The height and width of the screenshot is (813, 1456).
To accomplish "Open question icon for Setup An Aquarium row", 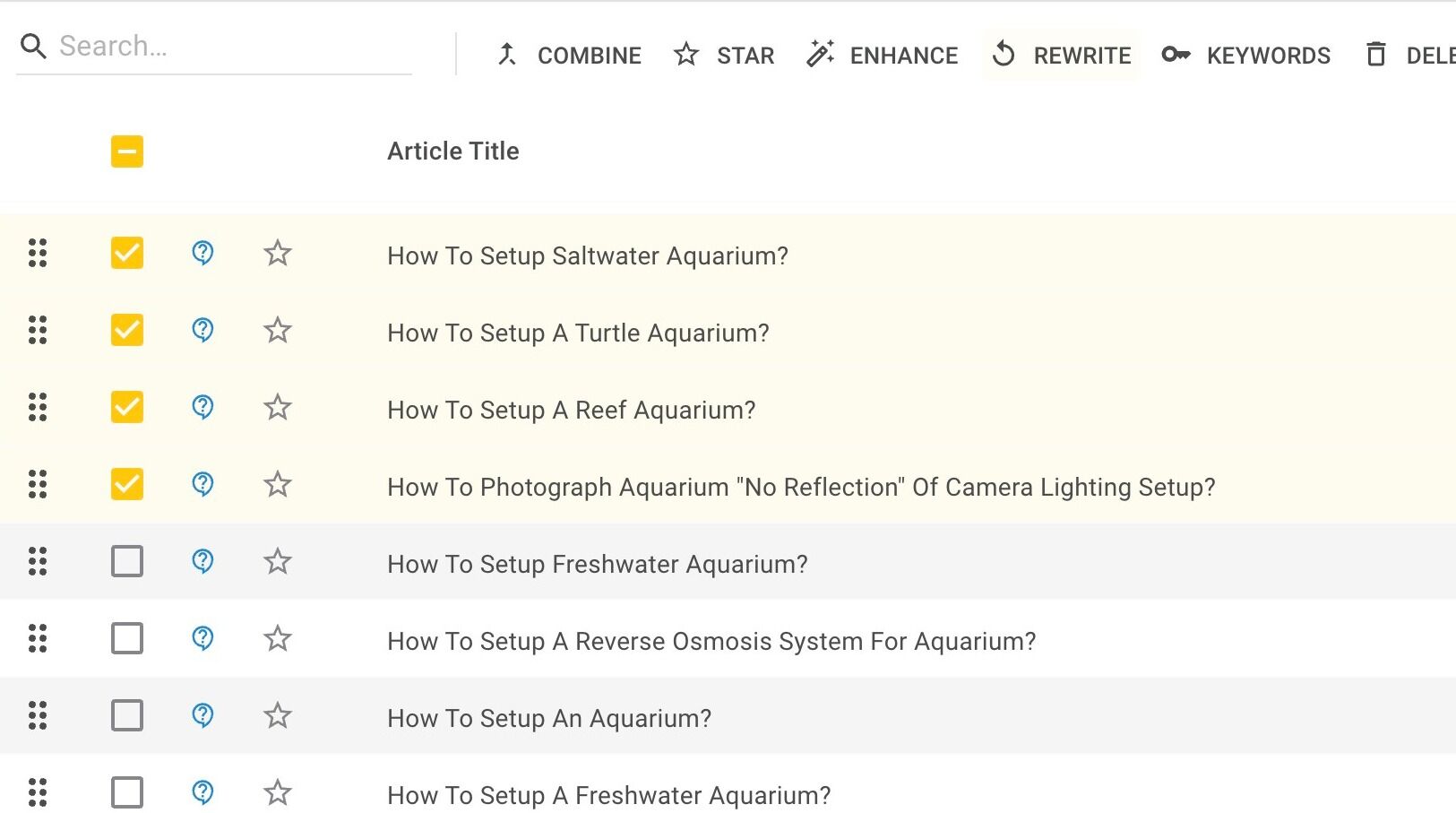I will 203,715.
